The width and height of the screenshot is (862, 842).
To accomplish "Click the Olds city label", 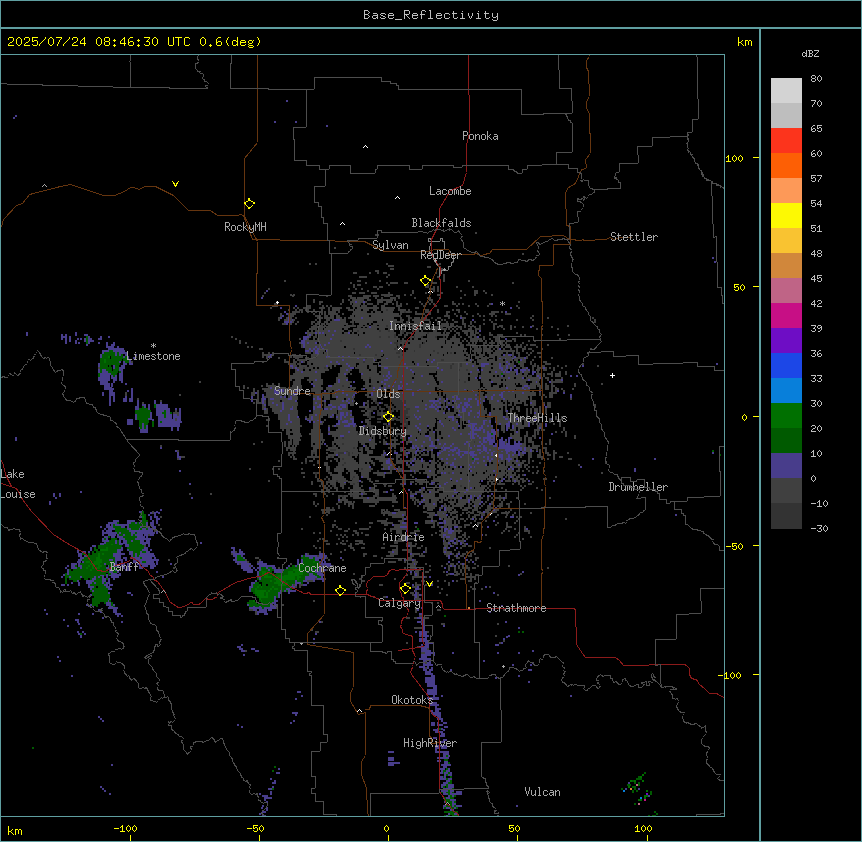I will click(388, 394).
